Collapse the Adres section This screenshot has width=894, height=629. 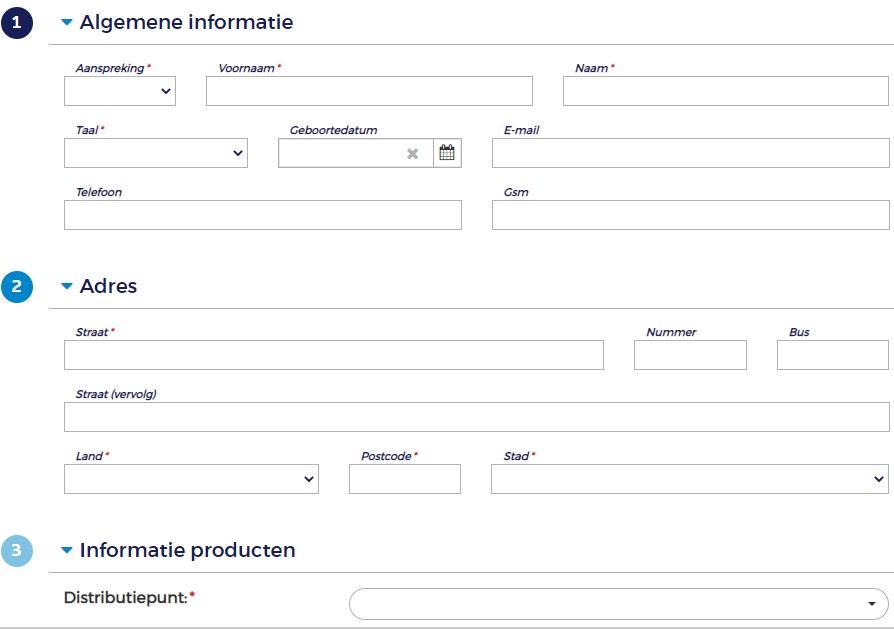click(67, 287)
